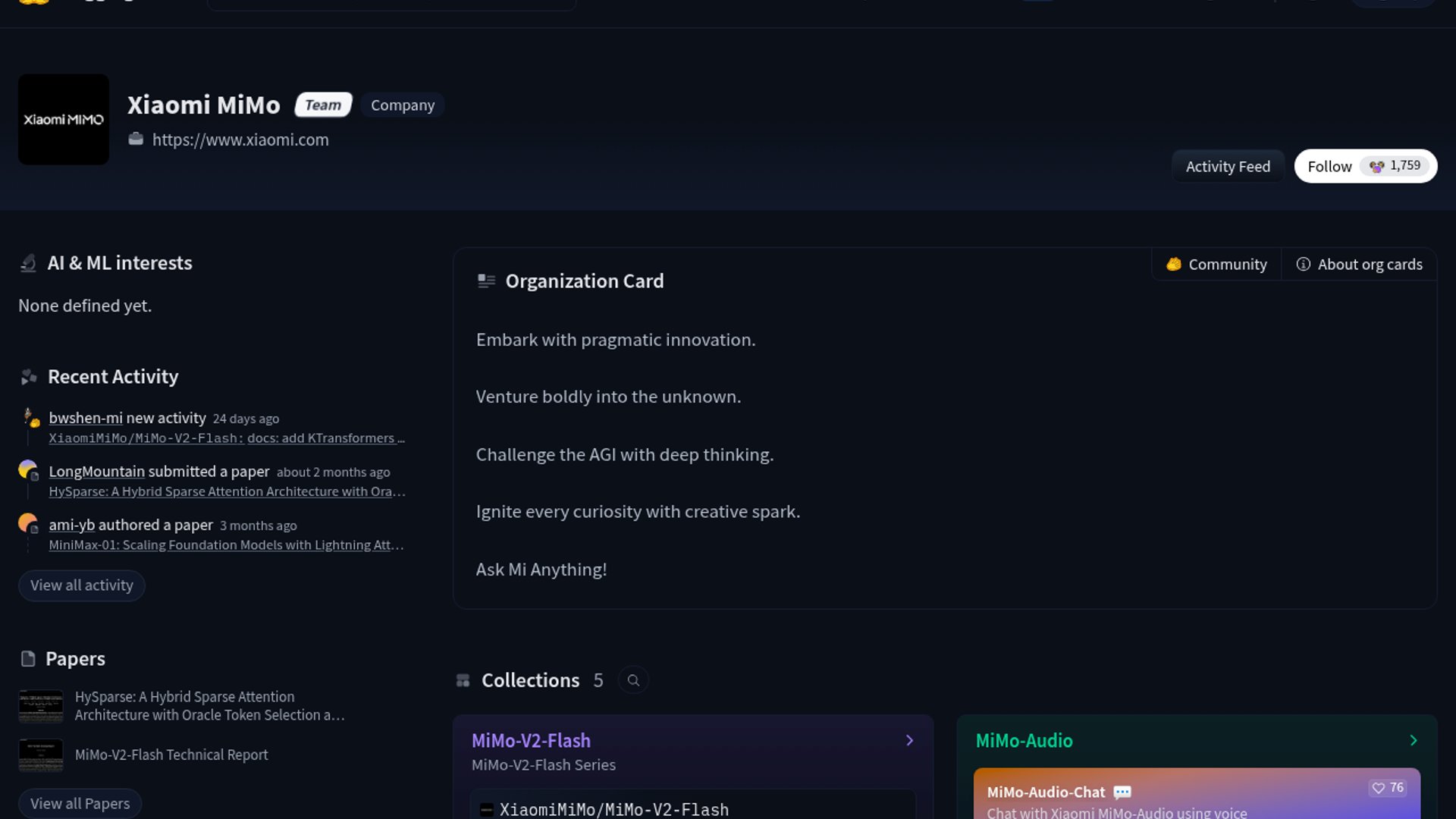Open About org cards
1456x819 pixels.
(x=1359, y=264)
